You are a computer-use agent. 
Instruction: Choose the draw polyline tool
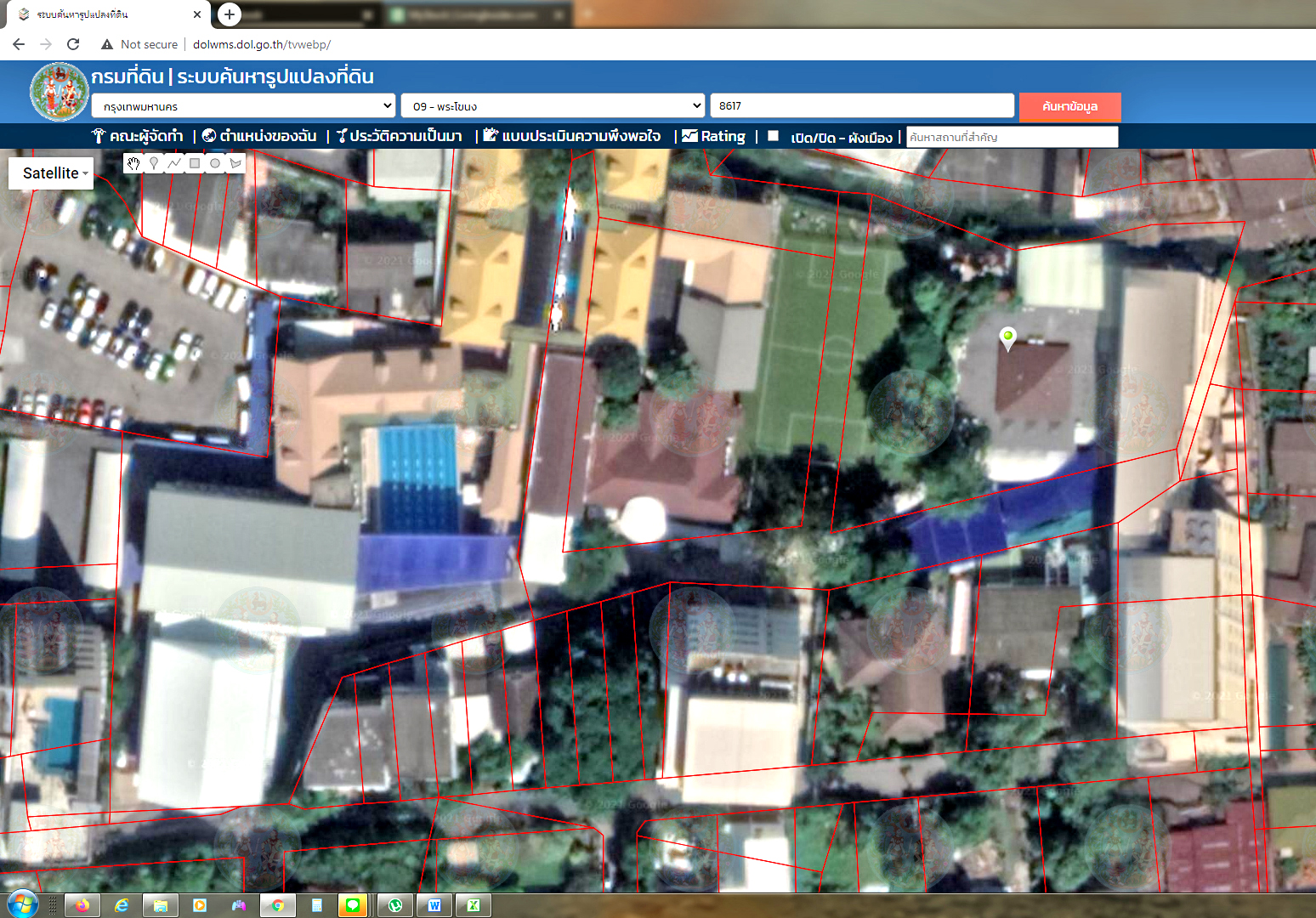(174, 163)
